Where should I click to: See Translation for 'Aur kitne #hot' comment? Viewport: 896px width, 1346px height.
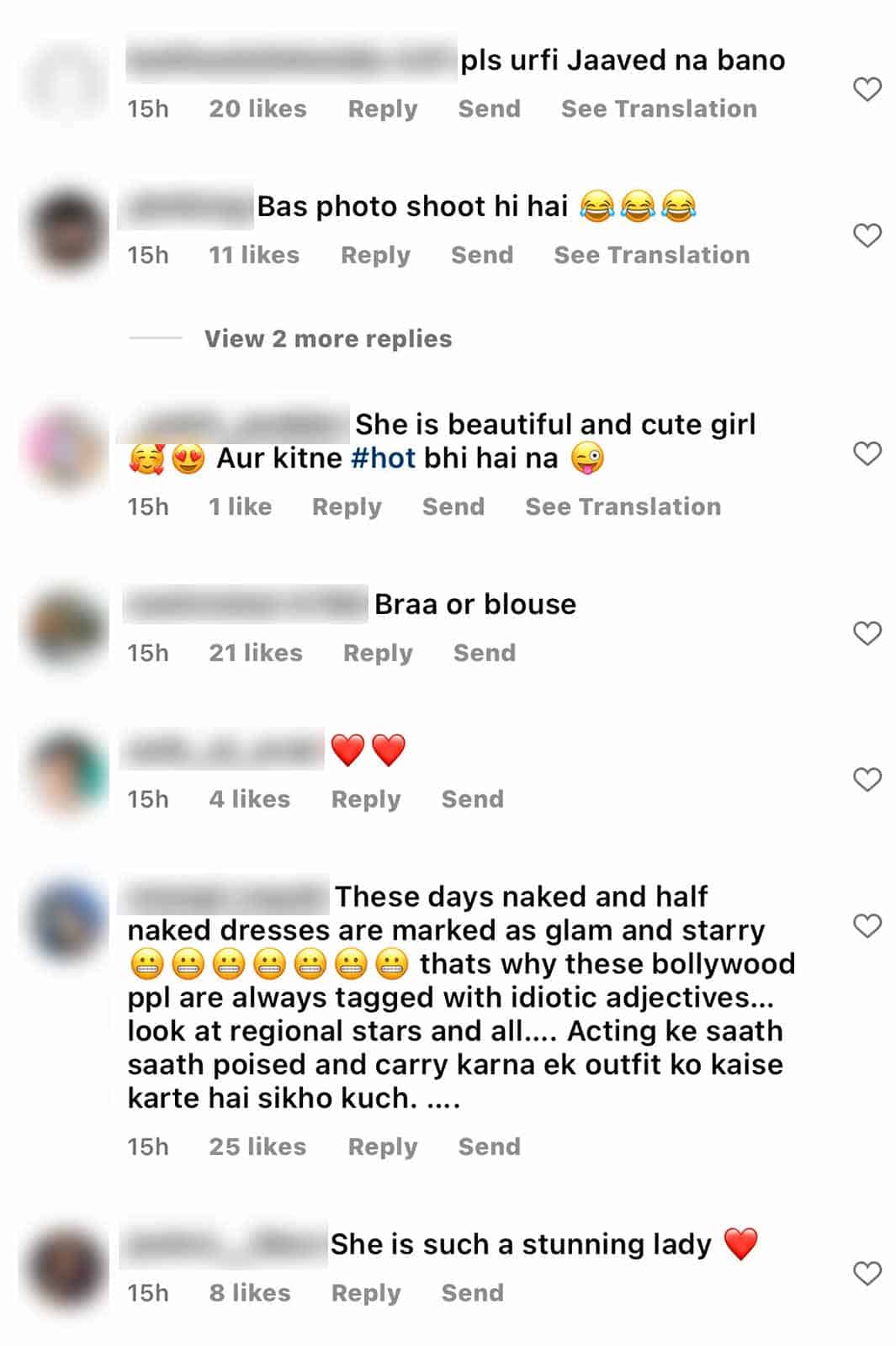(x=623, y=506)
